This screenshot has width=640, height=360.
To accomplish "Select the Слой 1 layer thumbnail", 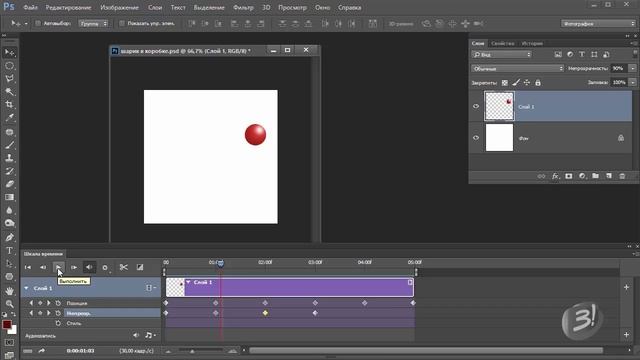I will click(499, 106).
